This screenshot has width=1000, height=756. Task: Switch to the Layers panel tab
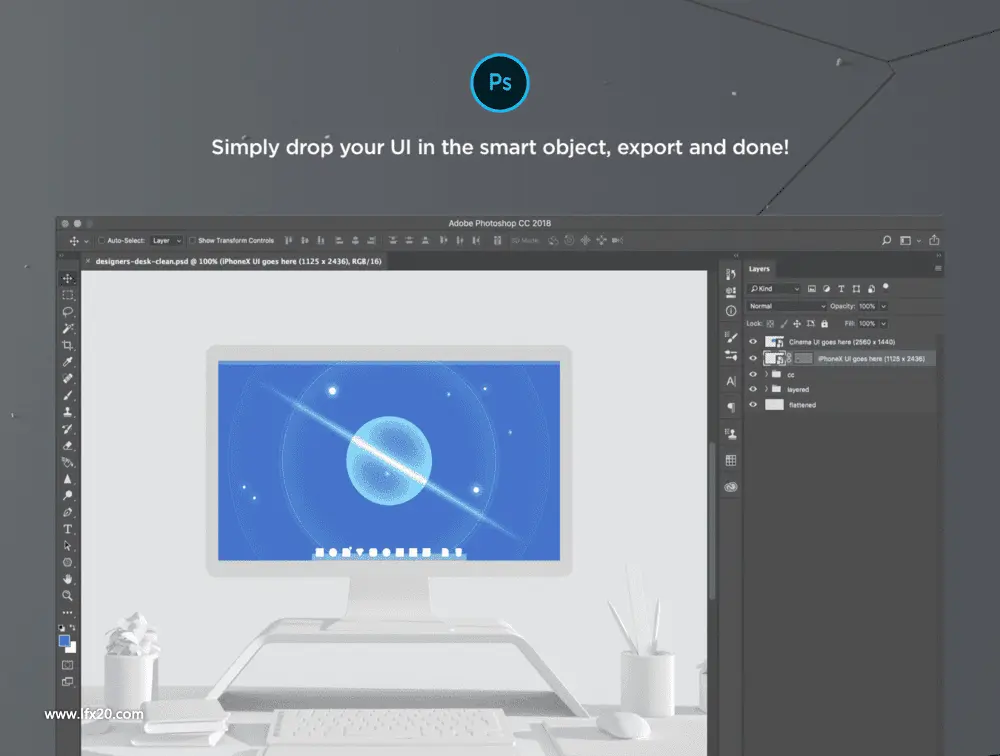tap(759, 269)
